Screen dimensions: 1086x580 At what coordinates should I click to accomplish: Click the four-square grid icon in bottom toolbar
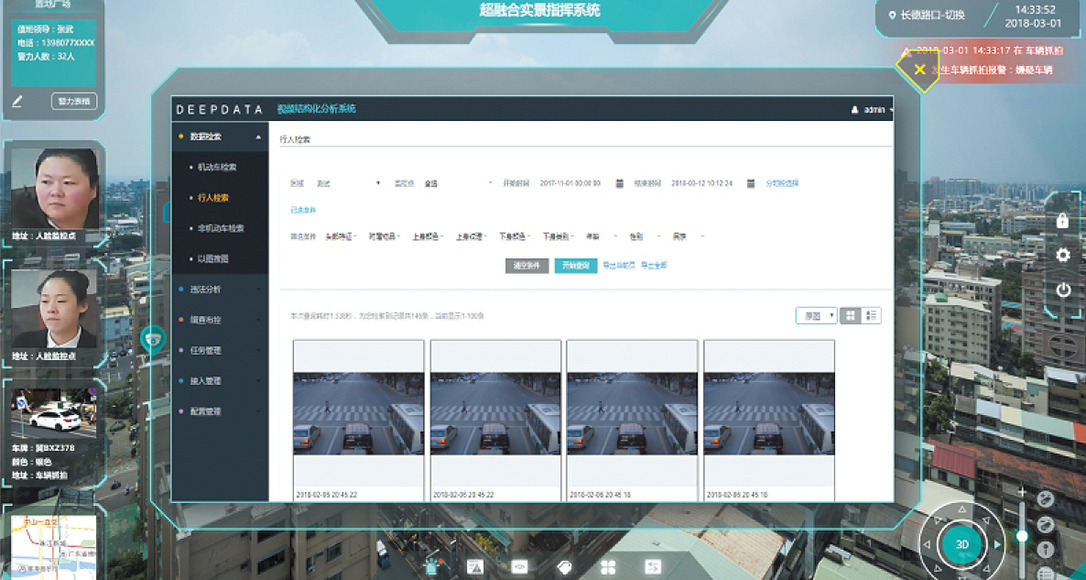pyautogui.click(x=608, y=568)
